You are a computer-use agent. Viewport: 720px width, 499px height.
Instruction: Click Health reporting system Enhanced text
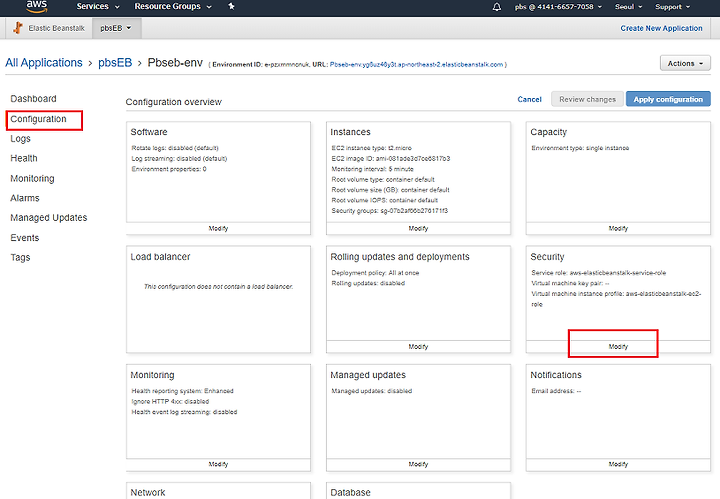(182, 391)
